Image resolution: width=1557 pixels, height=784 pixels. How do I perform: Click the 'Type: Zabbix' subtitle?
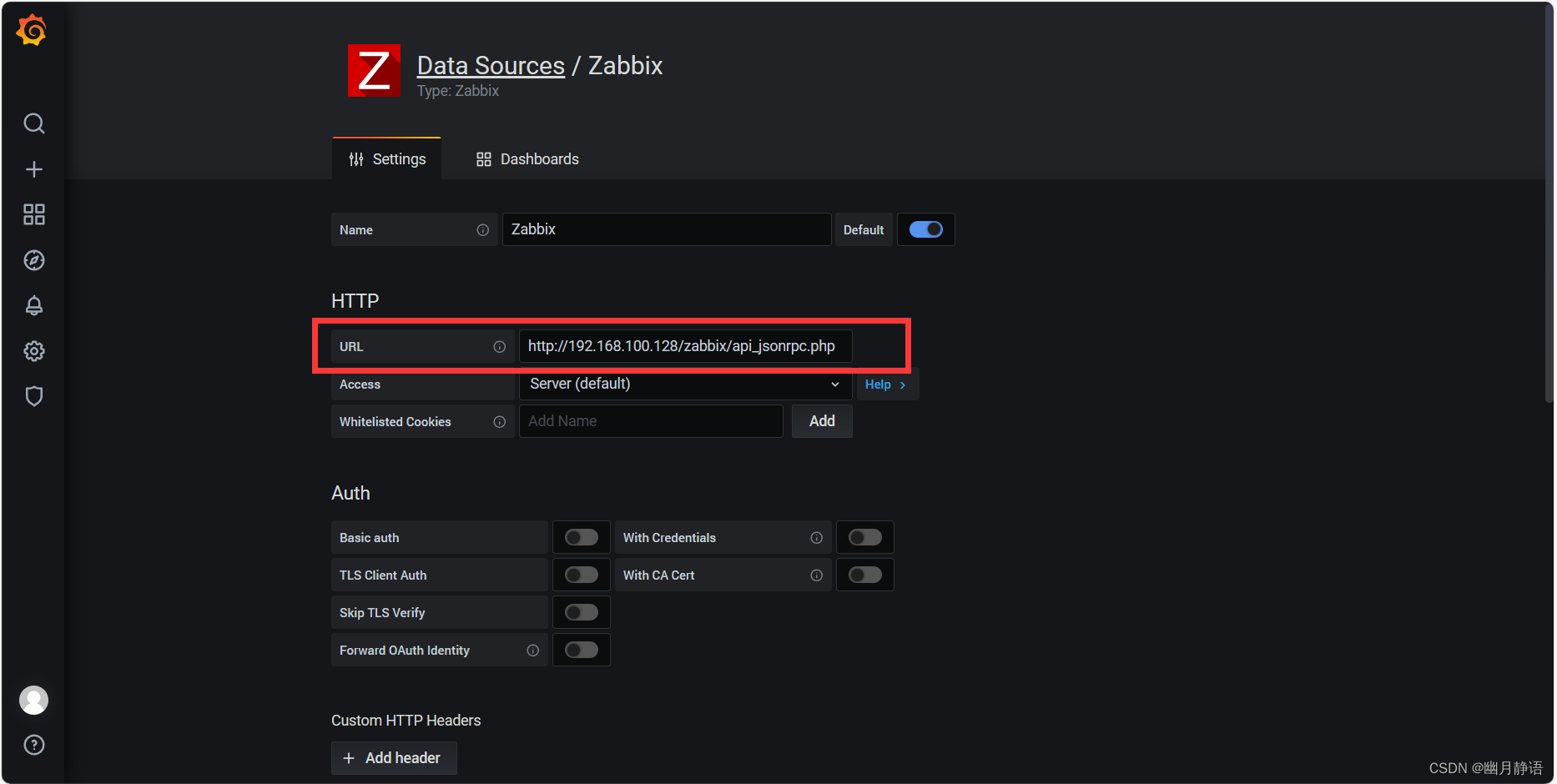coord(458,91)
